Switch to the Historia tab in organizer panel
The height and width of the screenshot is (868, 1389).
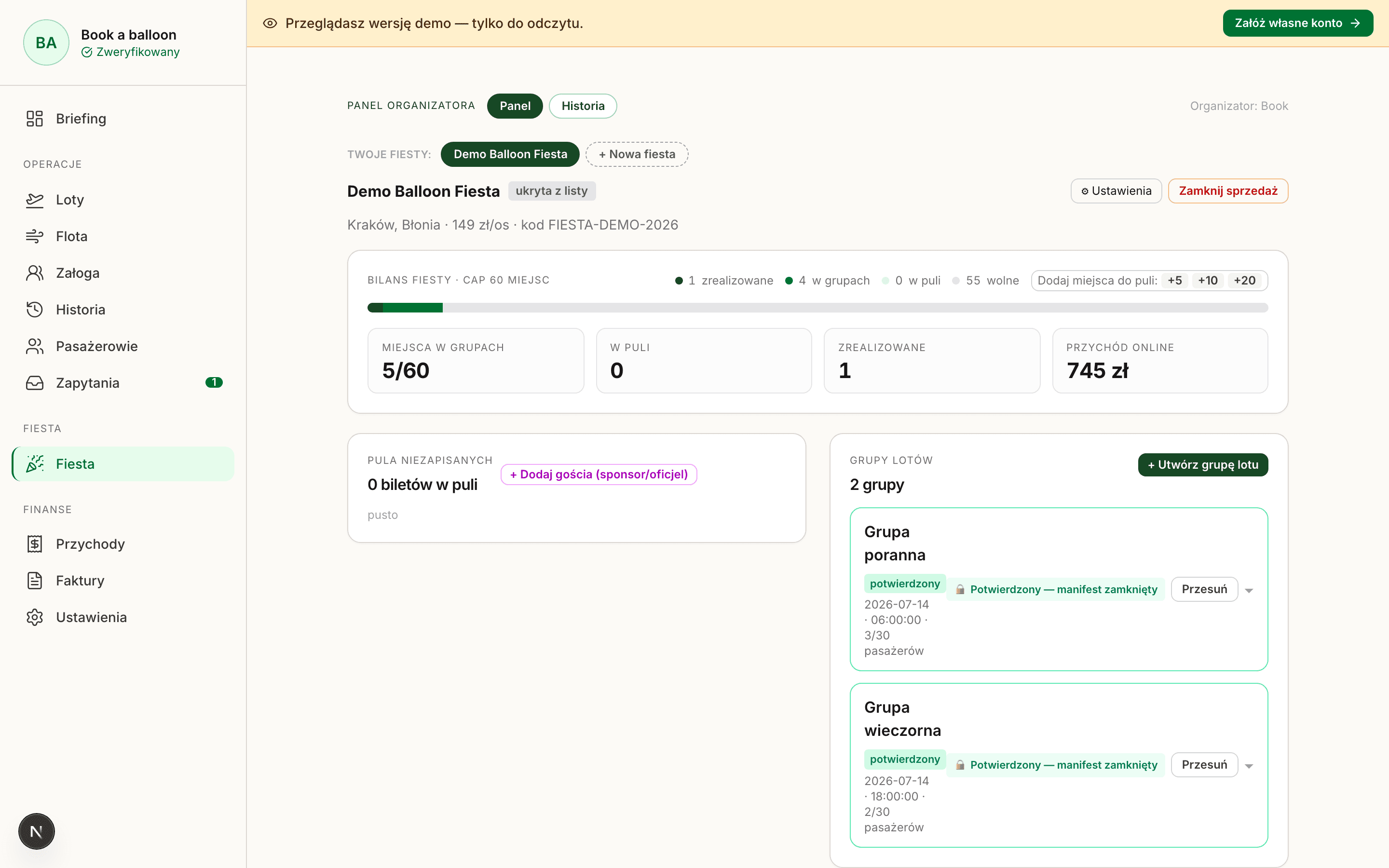coord(583,106)
